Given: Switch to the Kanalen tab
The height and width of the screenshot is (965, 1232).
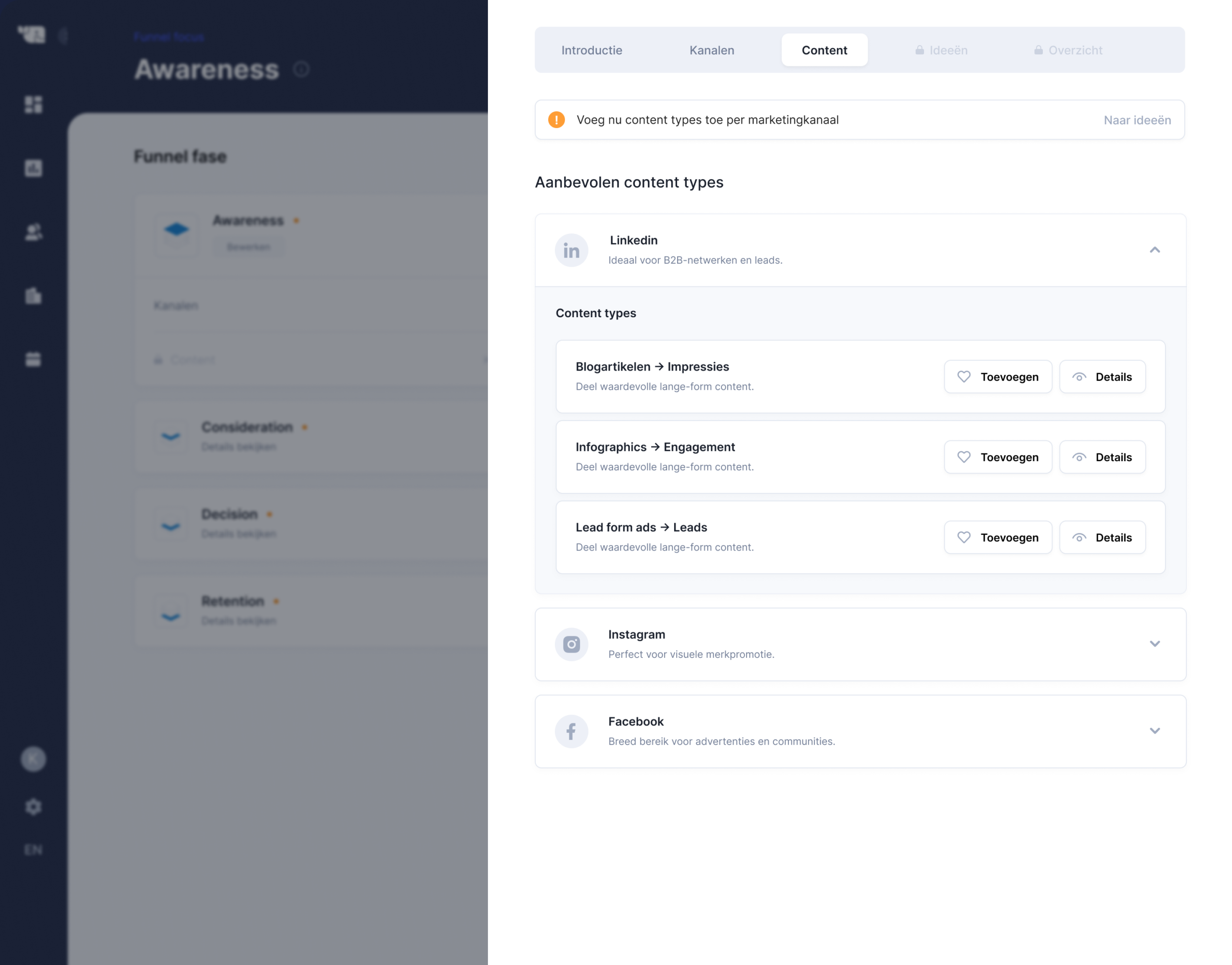Looking at the screenshot, I should [712, 50].
